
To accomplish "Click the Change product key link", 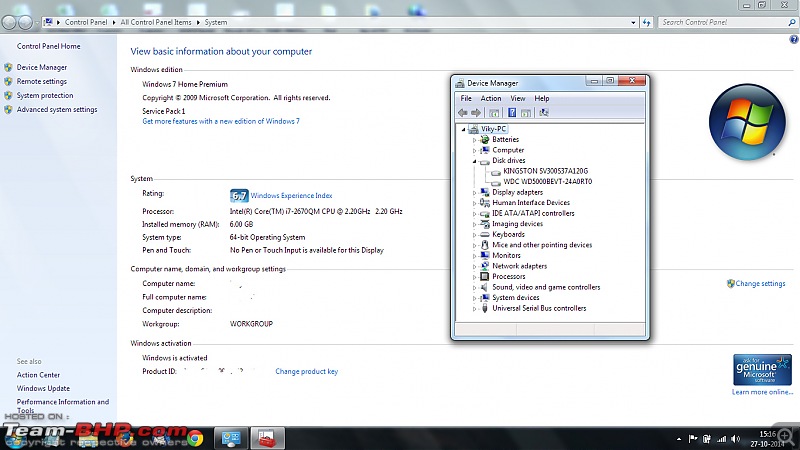I will [307, 371].
